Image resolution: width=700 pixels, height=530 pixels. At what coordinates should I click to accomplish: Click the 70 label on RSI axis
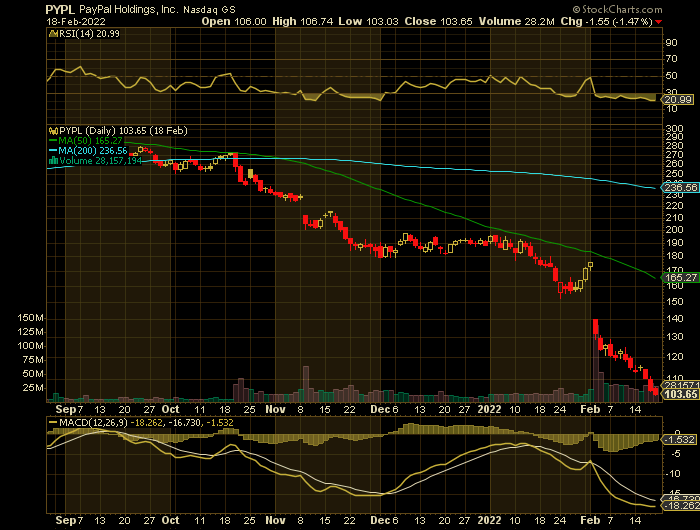click(x=671, y=59)
